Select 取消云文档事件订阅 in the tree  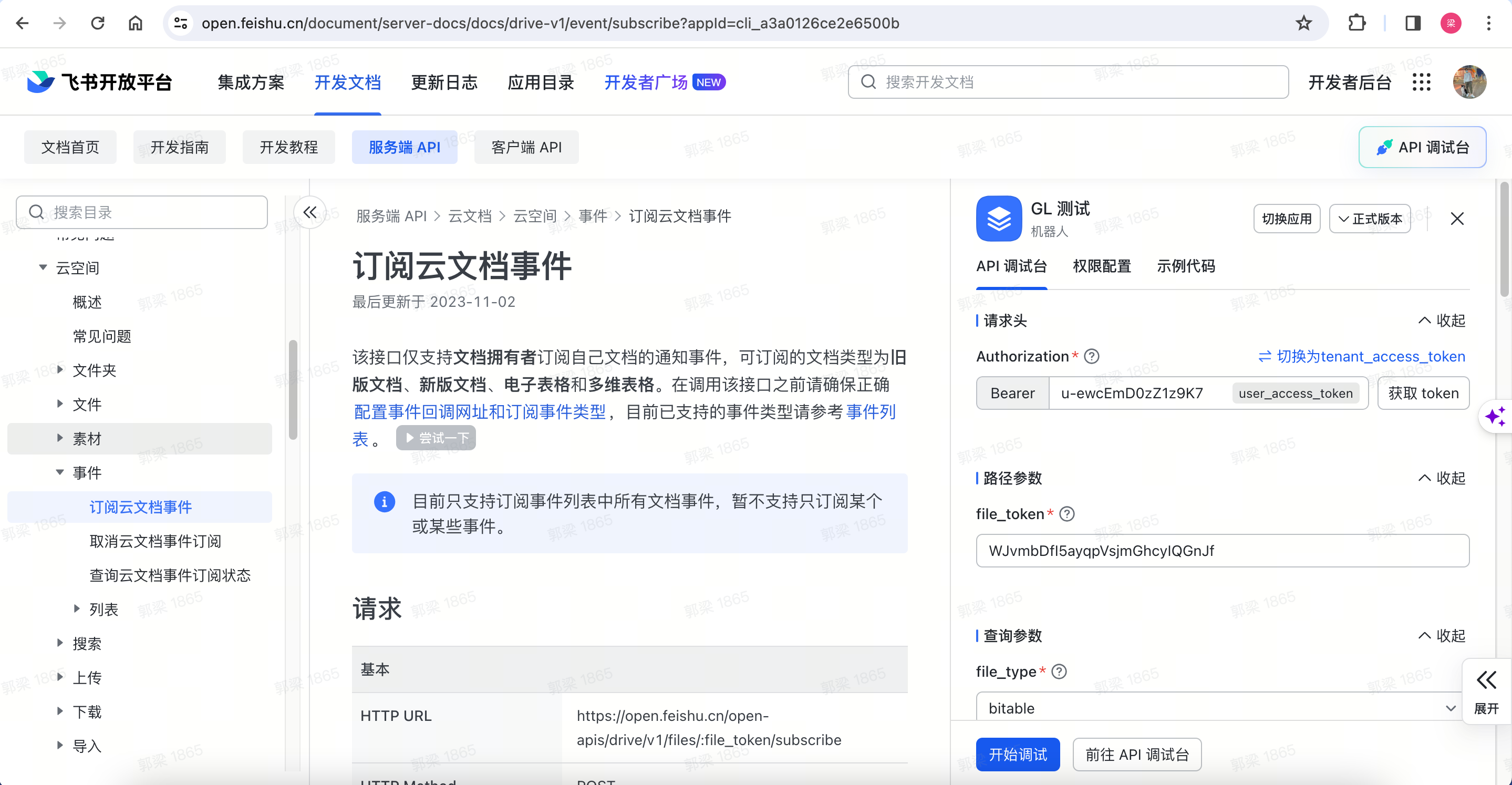(x=155, y=541)
